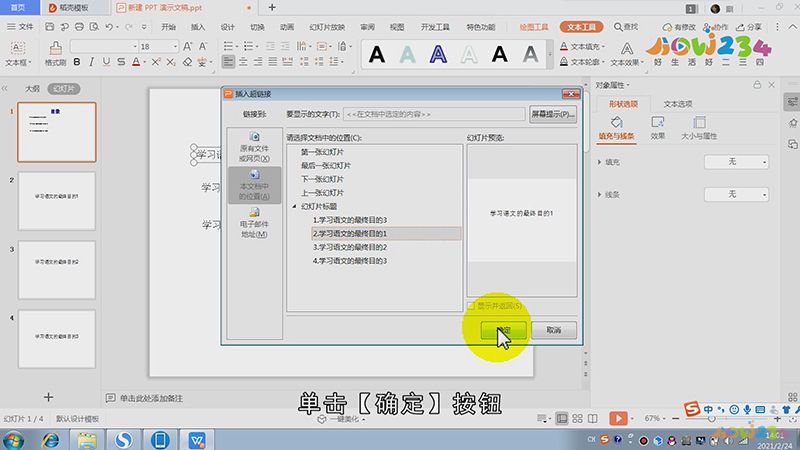The width and height of the screenshot is (800, 450).
Task: Collapse Slide Titles (幻灯片标题) tree node
Action: pyautogui.click(x=294, y=206)
